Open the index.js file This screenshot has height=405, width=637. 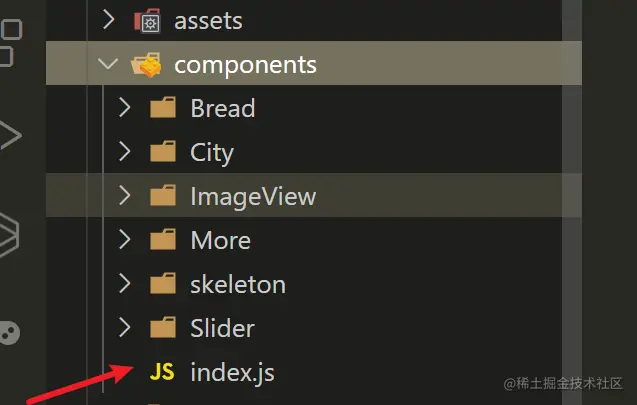232,373
